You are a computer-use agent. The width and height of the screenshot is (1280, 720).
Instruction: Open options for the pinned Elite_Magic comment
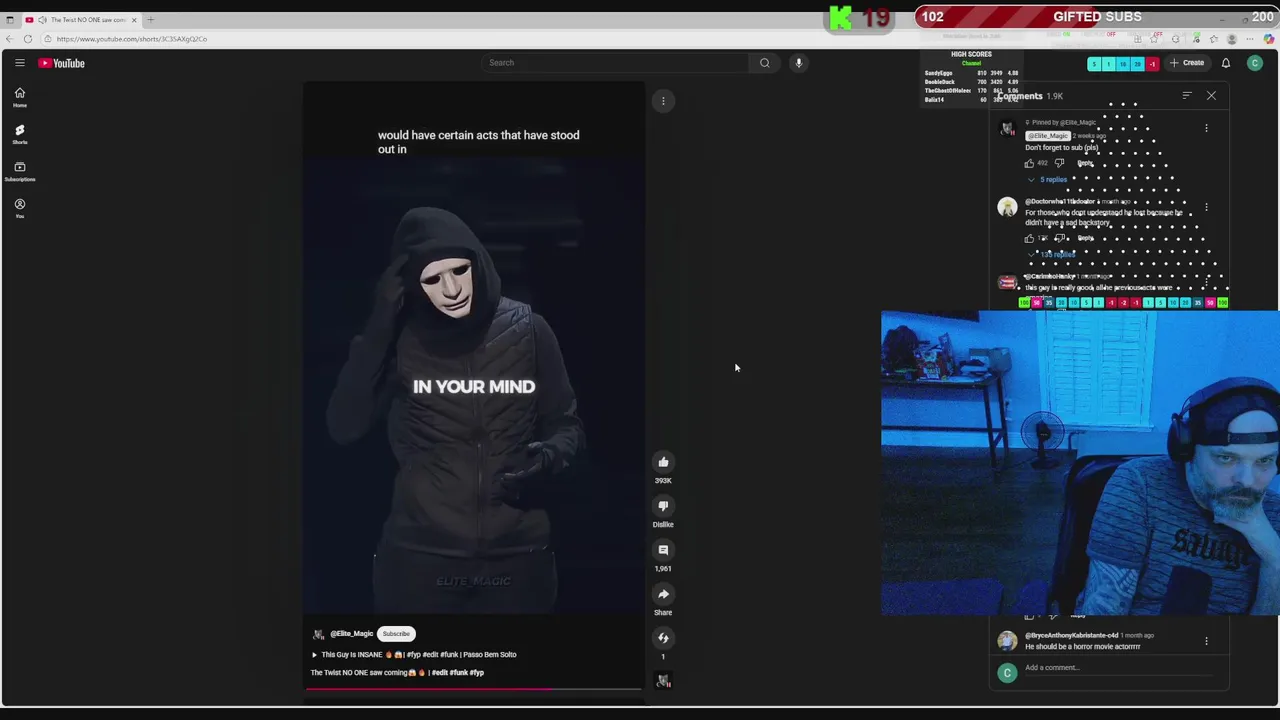[x=1206, y=128]
